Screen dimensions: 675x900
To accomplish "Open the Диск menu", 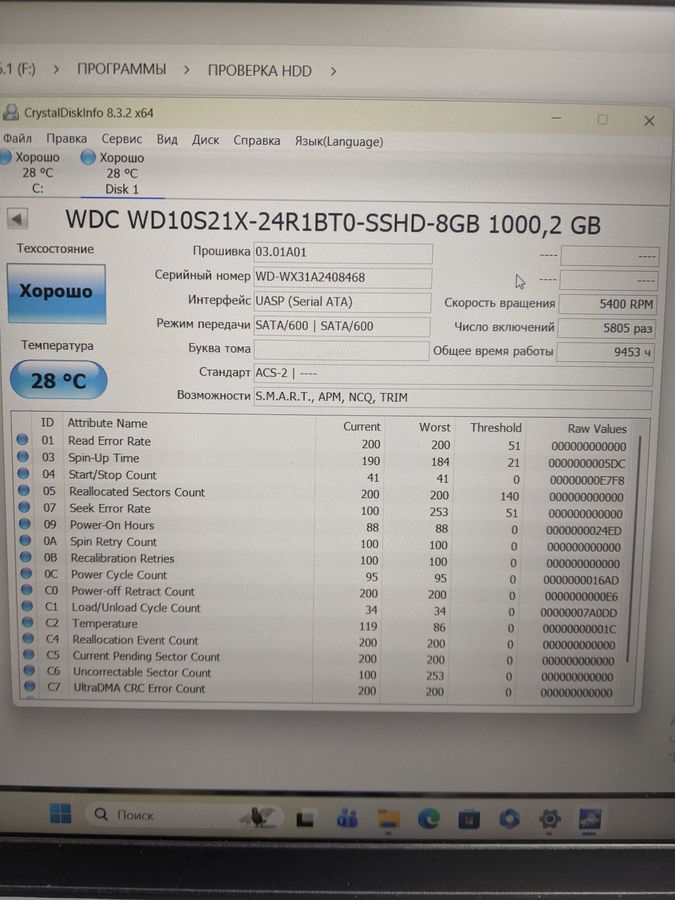I will click(206, 141).
